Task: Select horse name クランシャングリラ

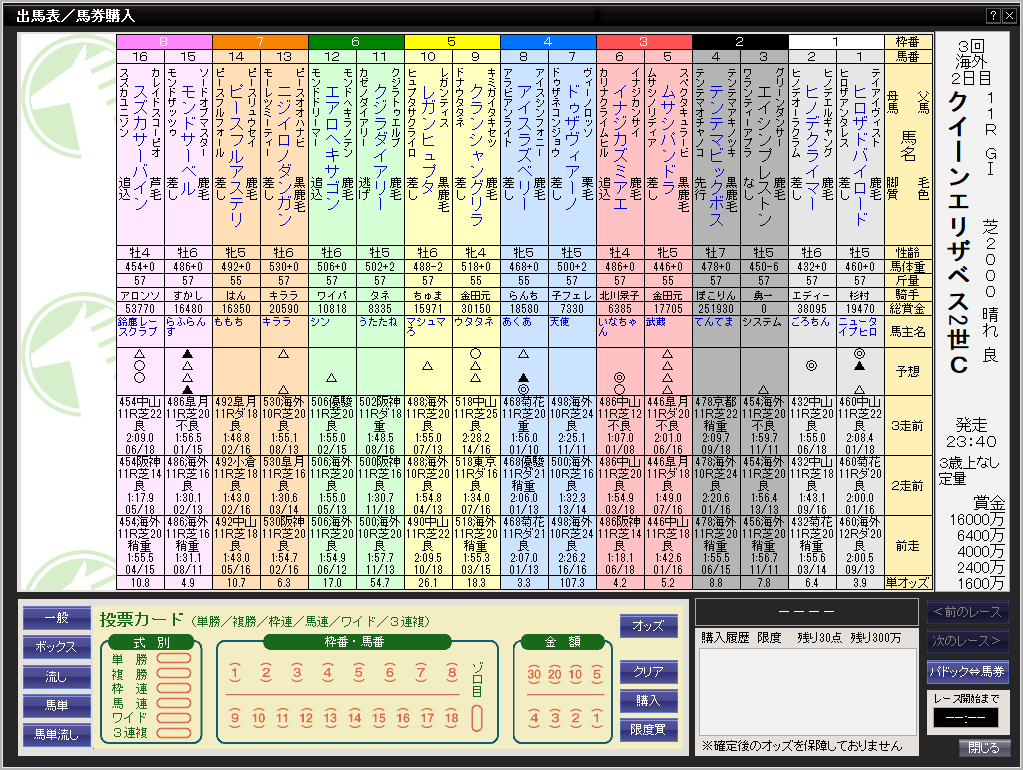Action: (x=476, y=154)
